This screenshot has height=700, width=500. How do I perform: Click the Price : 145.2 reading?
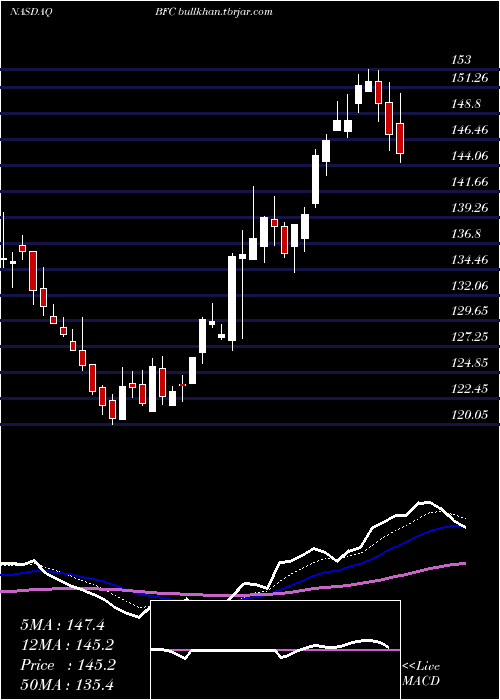[x=68, y=665]
